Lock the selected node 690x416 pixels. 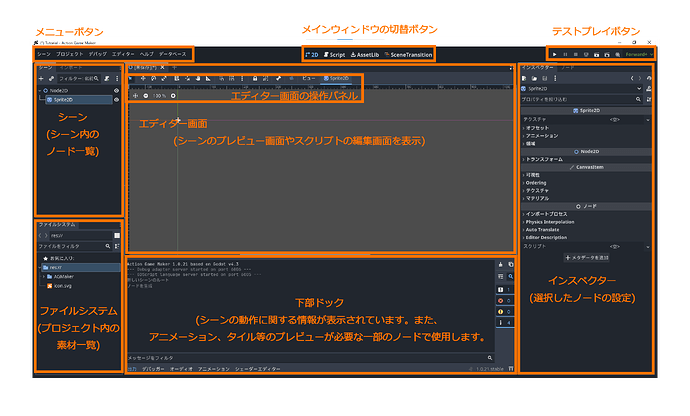(255, 78)
